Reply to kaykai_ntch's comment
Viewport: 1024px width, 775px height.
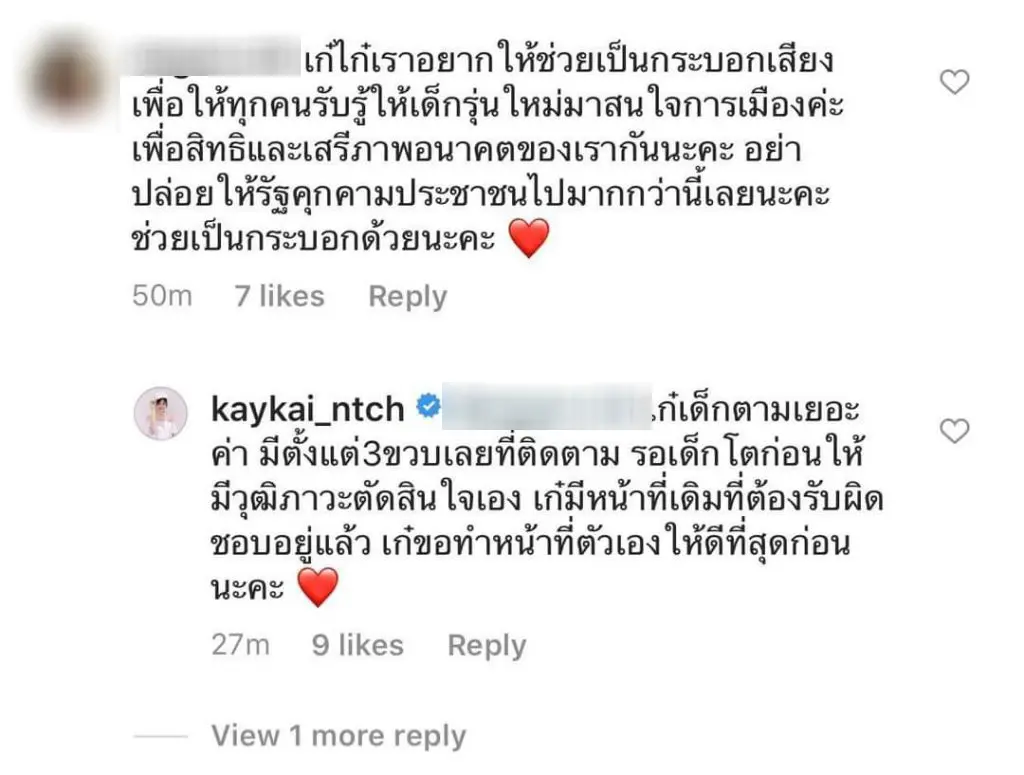[487, 646]
